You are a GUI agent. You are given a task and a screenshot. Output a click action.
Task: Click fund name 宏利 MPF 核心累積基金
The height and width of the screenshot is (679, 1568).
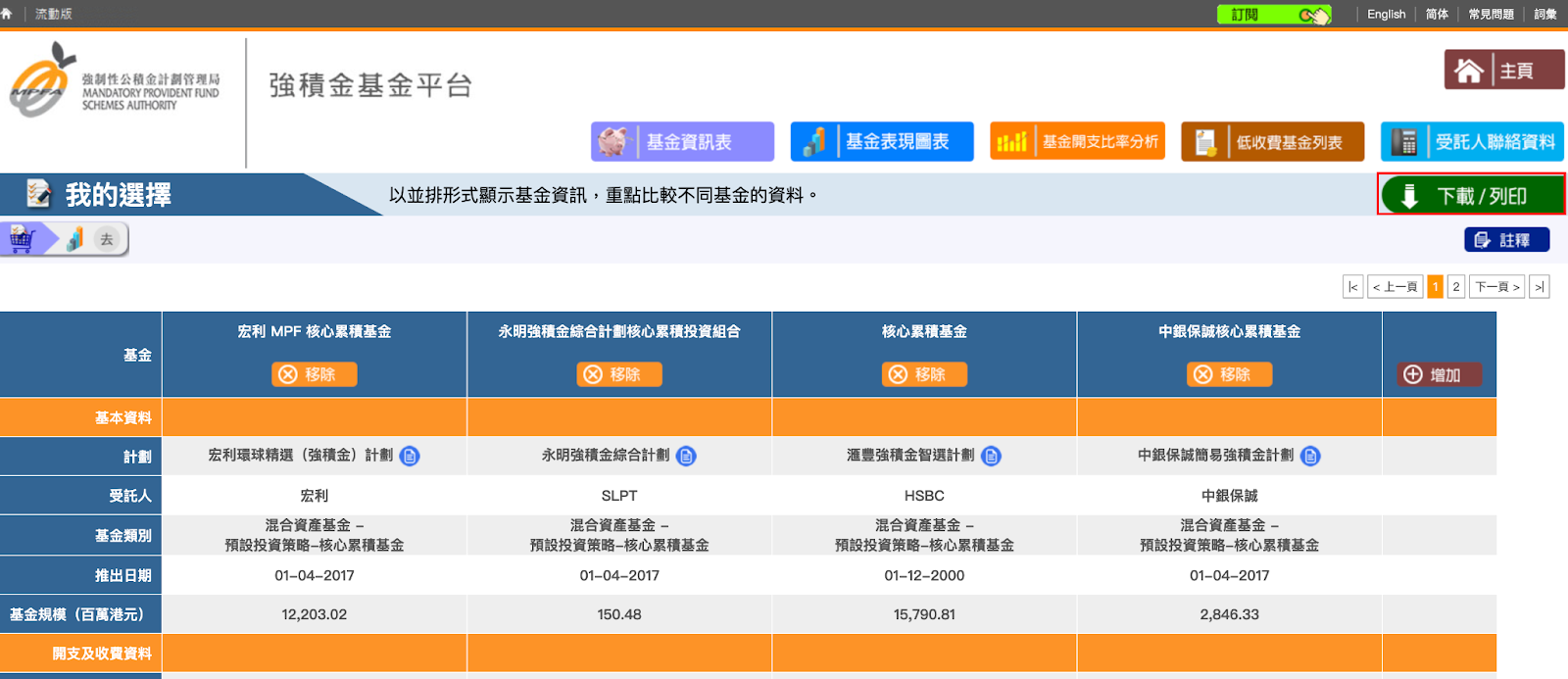[x=315, y=331]
